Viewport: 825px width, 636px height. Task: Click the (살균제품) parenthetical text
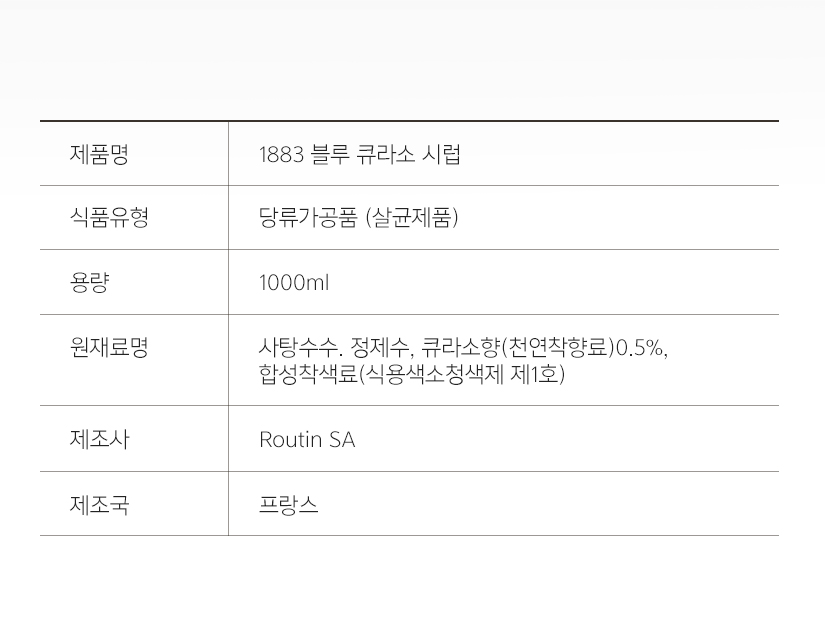point(412,218)
